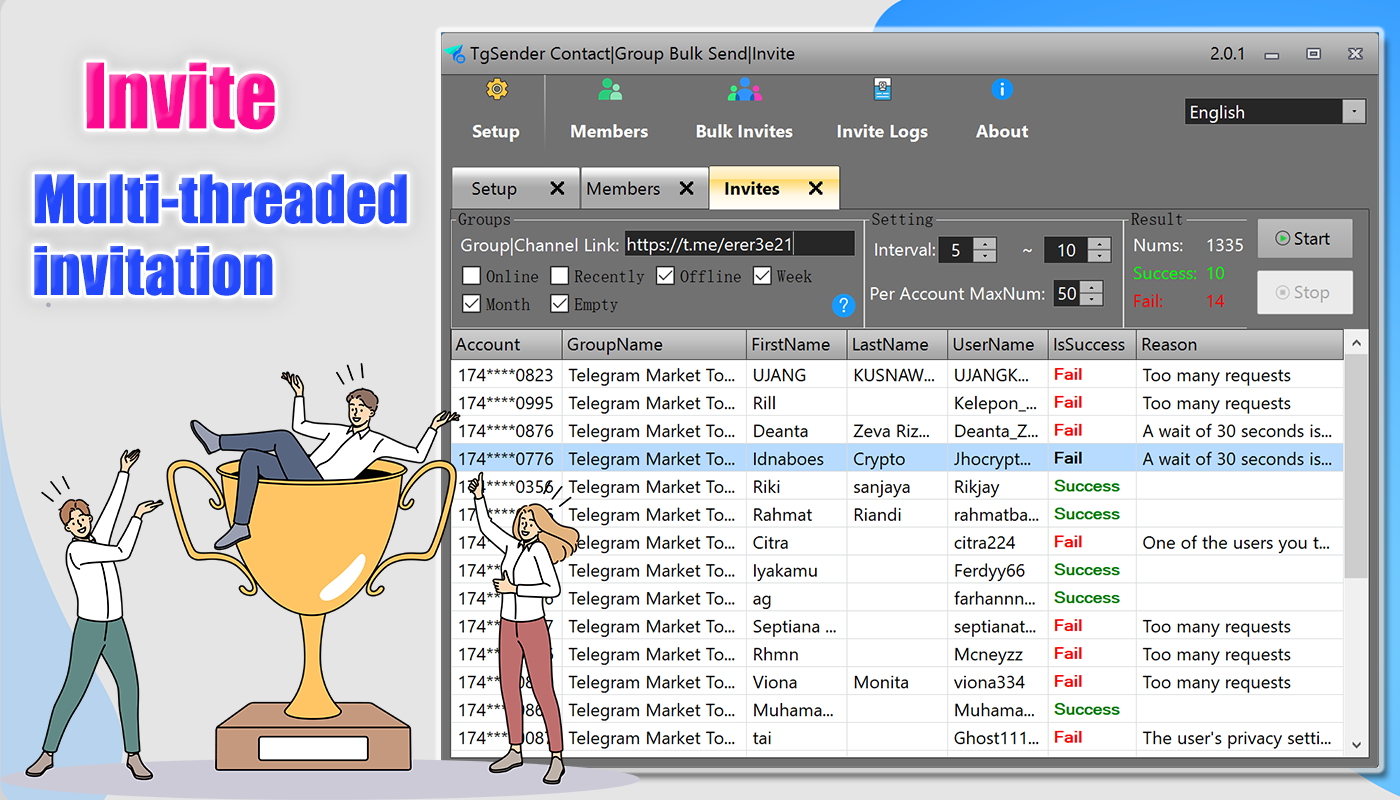This screenshot has width=1400, height=800.
Task: Open the Invite Logs icon
Action: (x=882, y=90)
